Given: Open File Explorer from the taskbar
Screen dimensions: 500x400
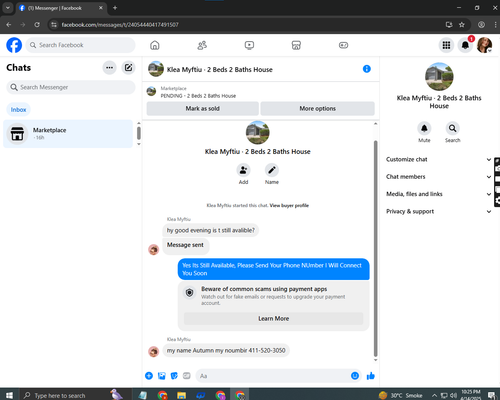Looking at the screenshot, I should (x=181, y=395).
